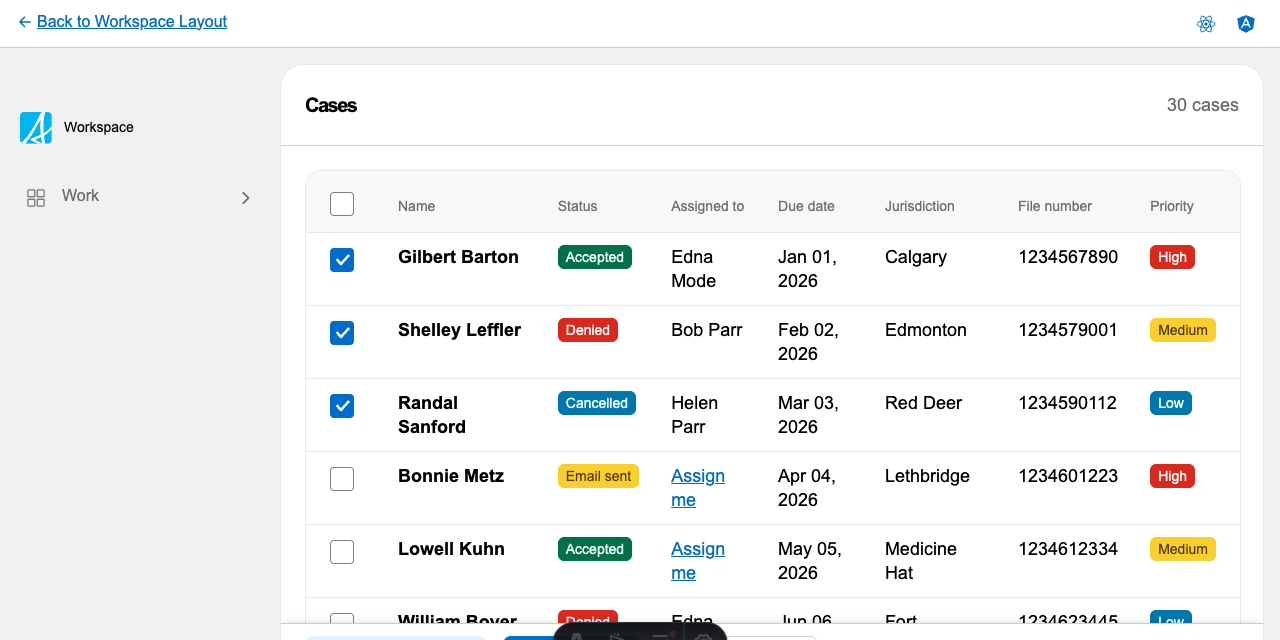This screenshot has width=1280, height=640.
Task: Click the Priority column header
Action: coord(1172,206)
